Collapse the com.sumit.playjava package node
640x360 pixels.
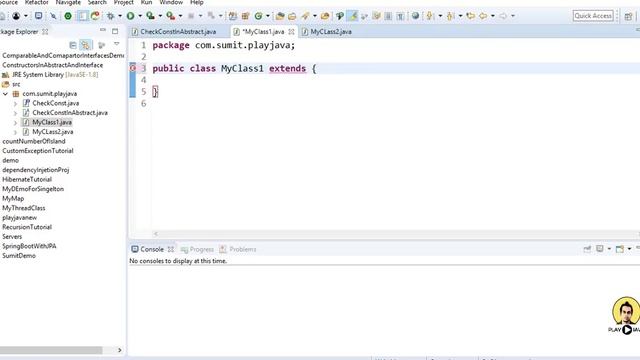coord(5,94)
